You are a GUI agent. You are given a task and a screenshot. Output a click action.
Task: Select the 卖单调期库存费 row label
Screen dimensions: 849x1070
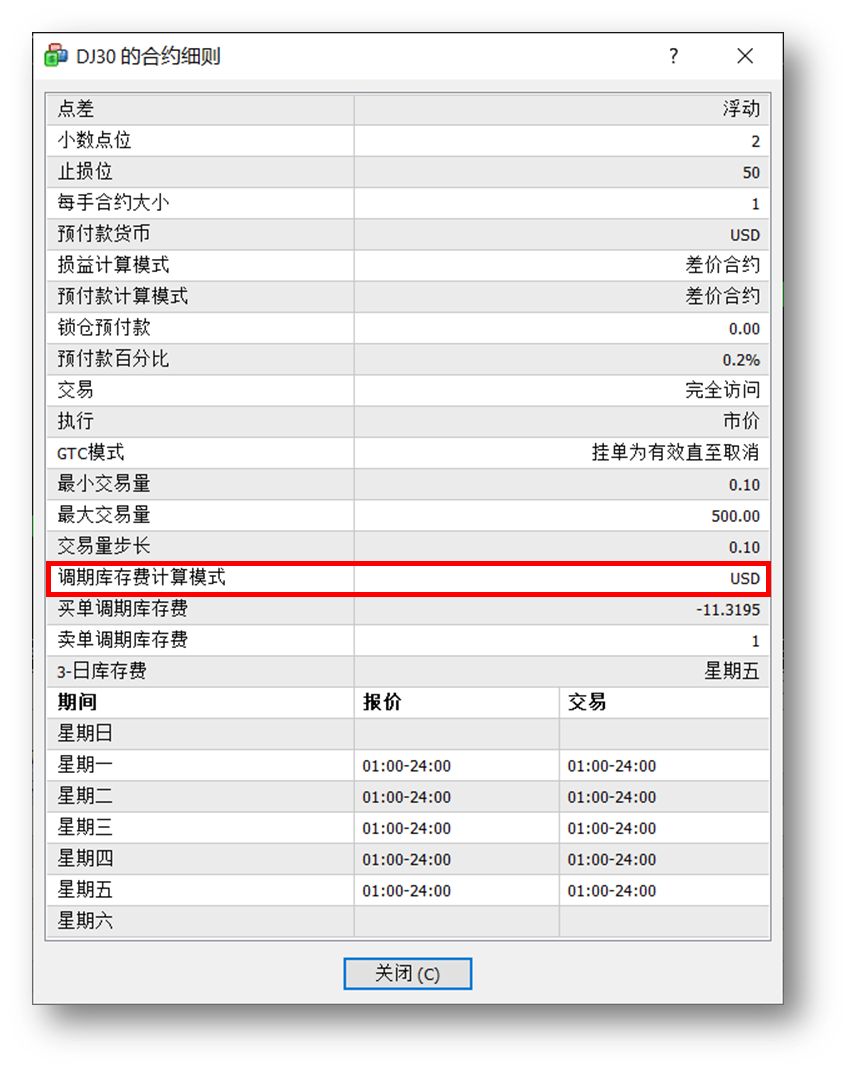pos(123,639)
